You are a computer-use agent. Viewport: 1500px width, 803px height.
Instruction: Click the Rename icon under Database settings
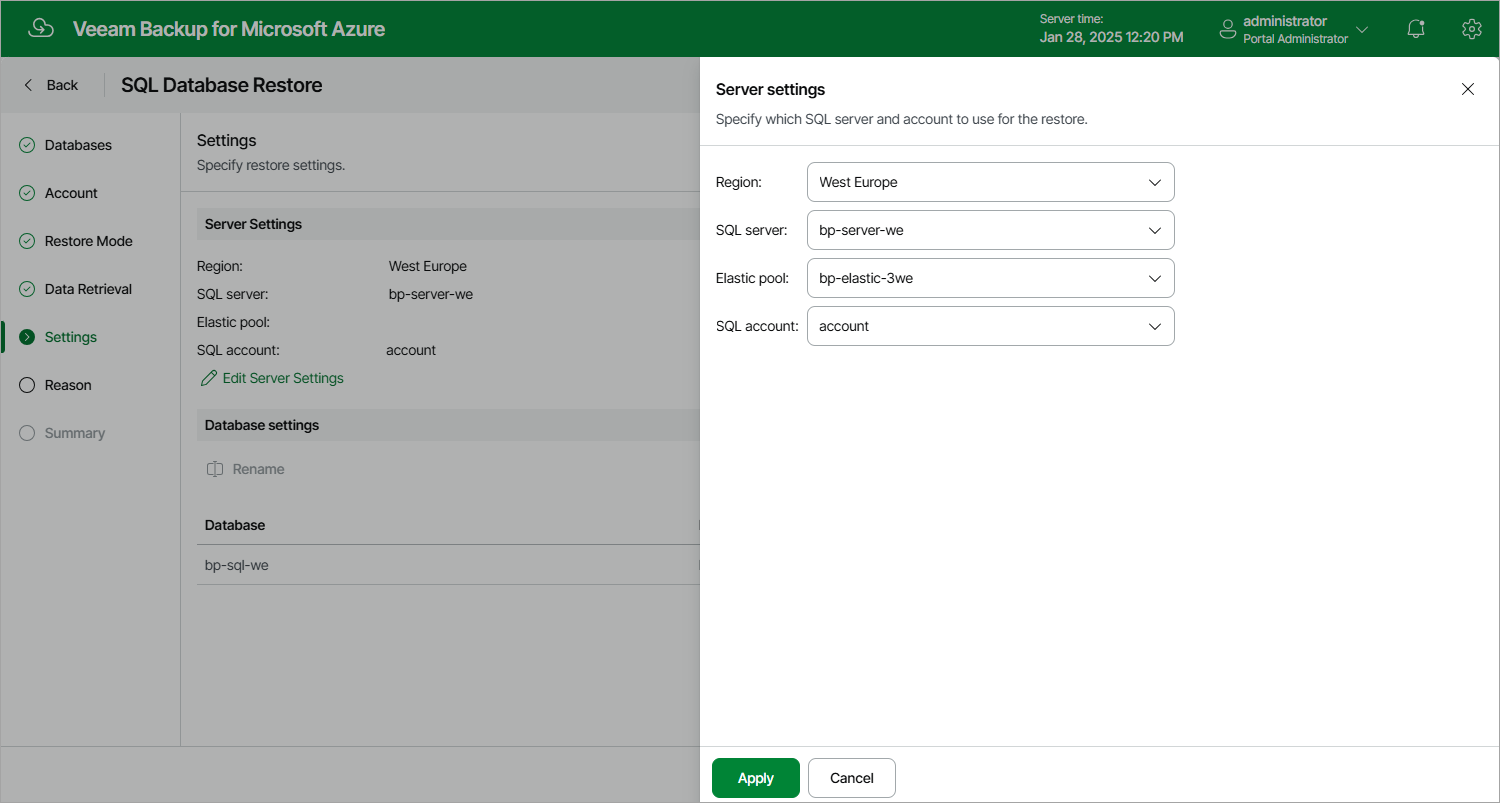pos(215,469)
